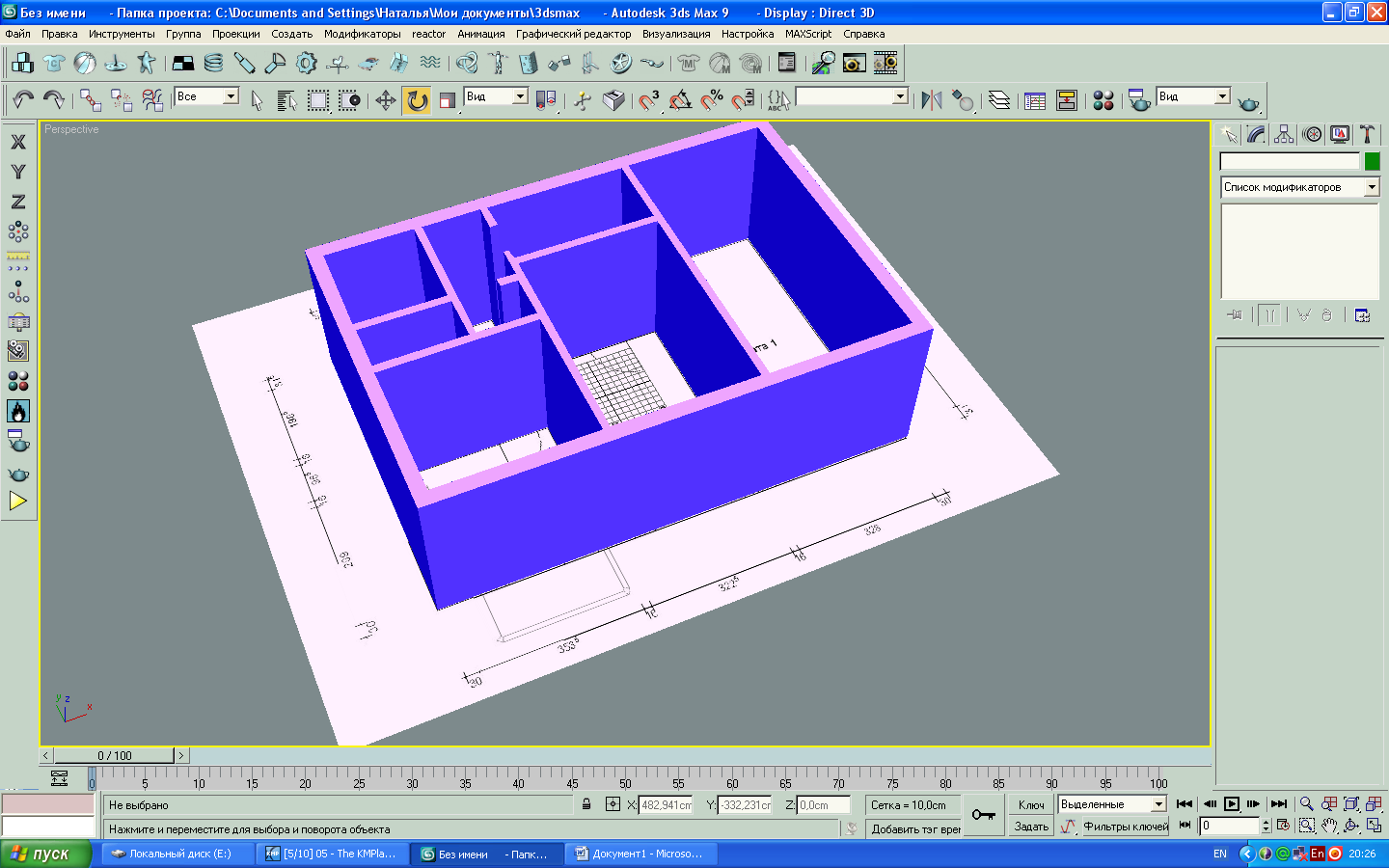Select the Select and Link tool
Image resolution: width=1389 pixels, height=868 pixels.
coord(91,99)
